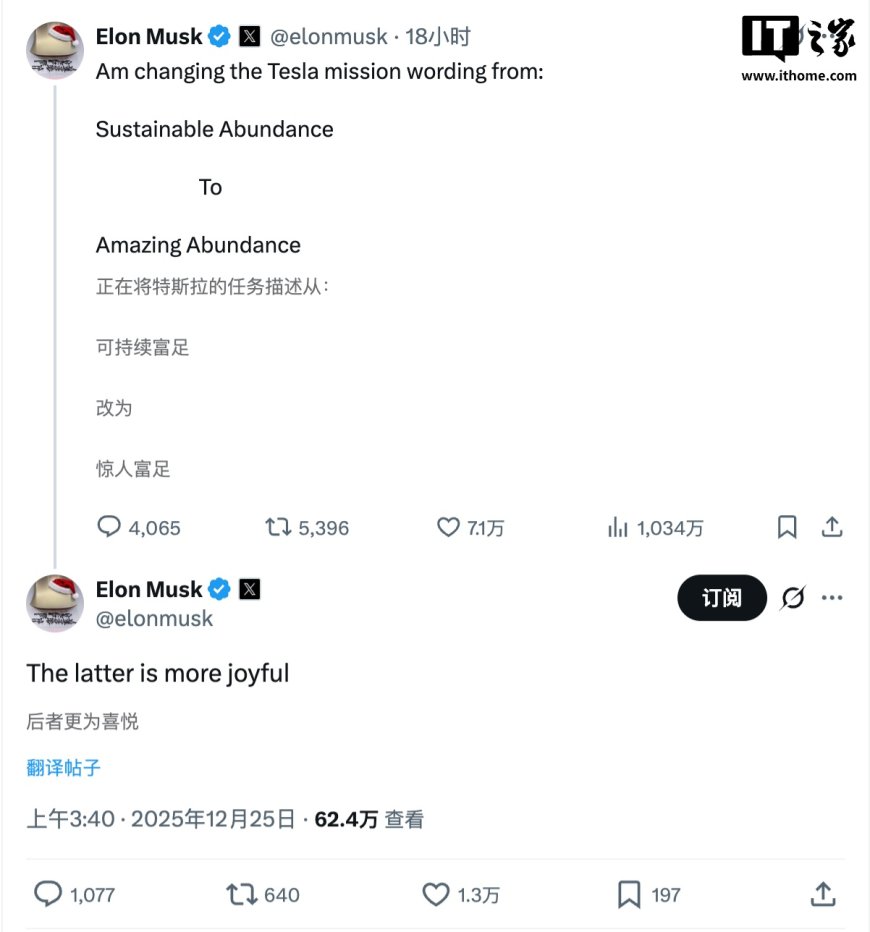870x932 pixels.
Task: Like the second tweet showing 1.3万
Action: click(x=434, y=894)
